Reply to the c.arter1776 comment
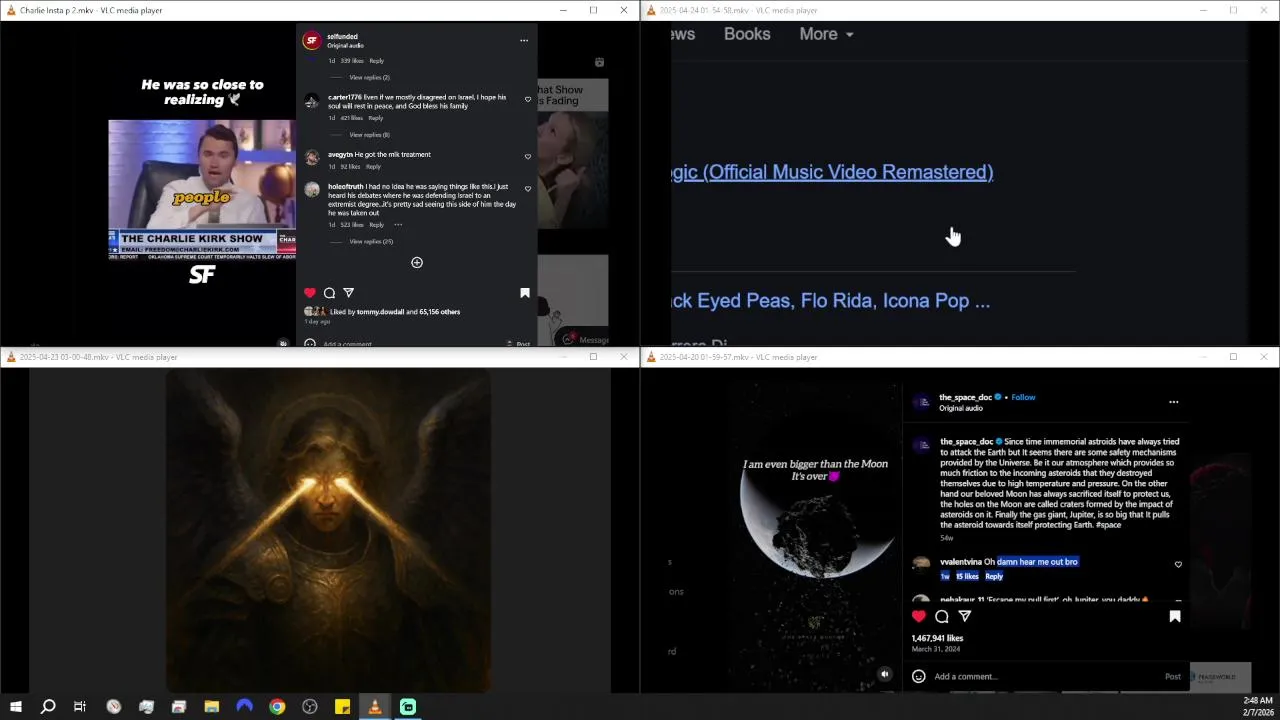The width and height of the screenshot is (1280, 720). point(376,118)
